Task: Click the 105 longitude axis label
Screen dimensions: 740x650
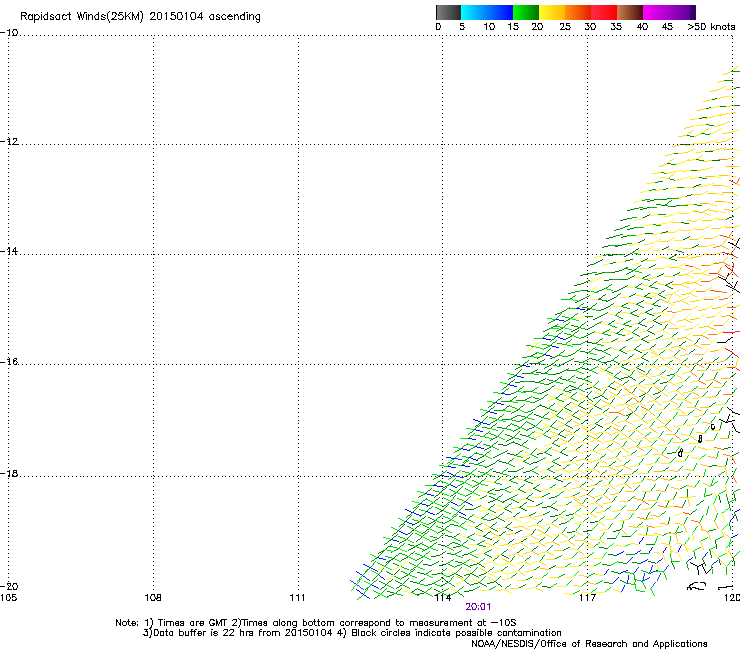Action: click(x=8, y=598)
